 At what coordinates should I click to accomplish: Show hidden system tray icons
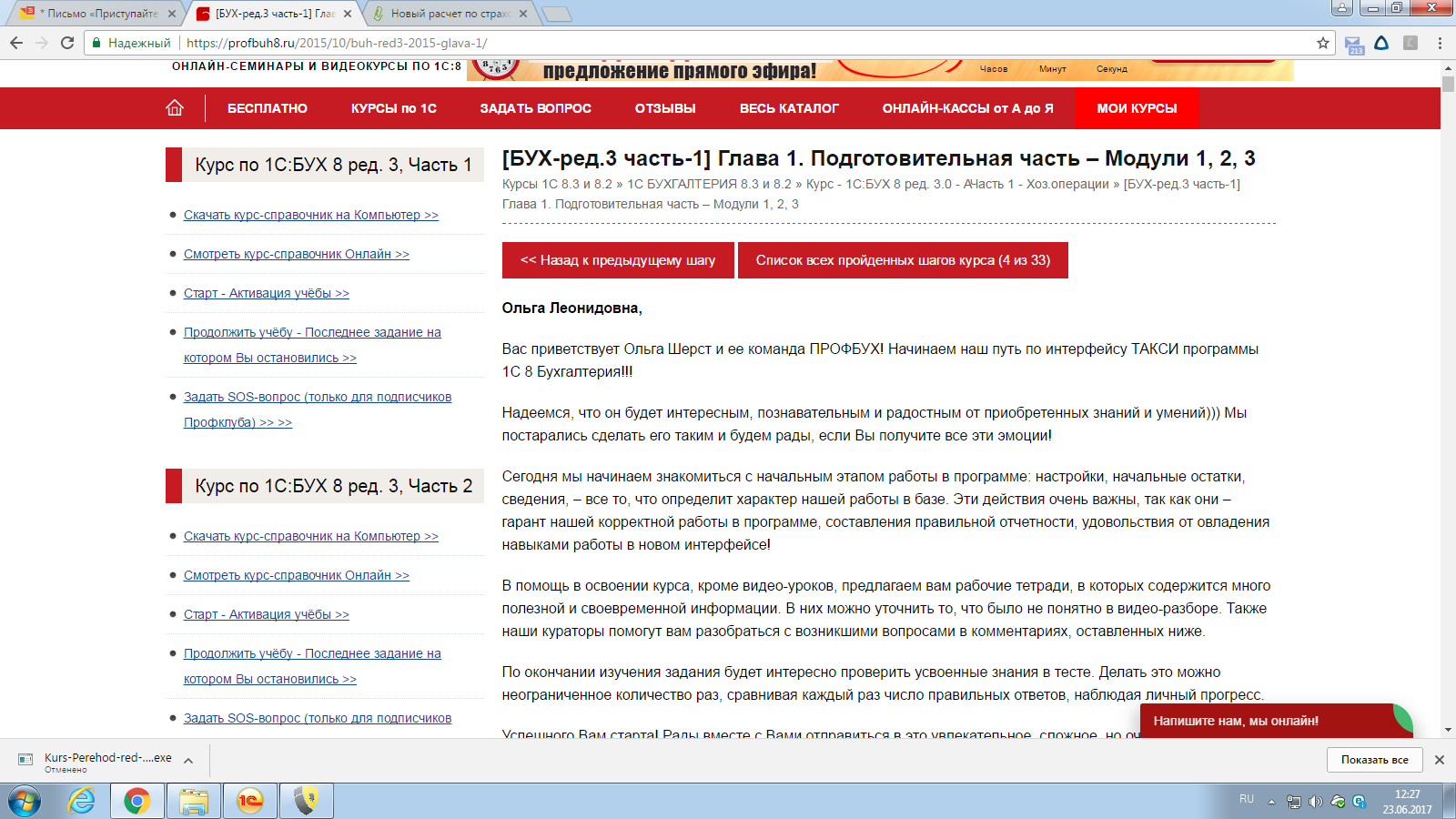[1271, 802]
